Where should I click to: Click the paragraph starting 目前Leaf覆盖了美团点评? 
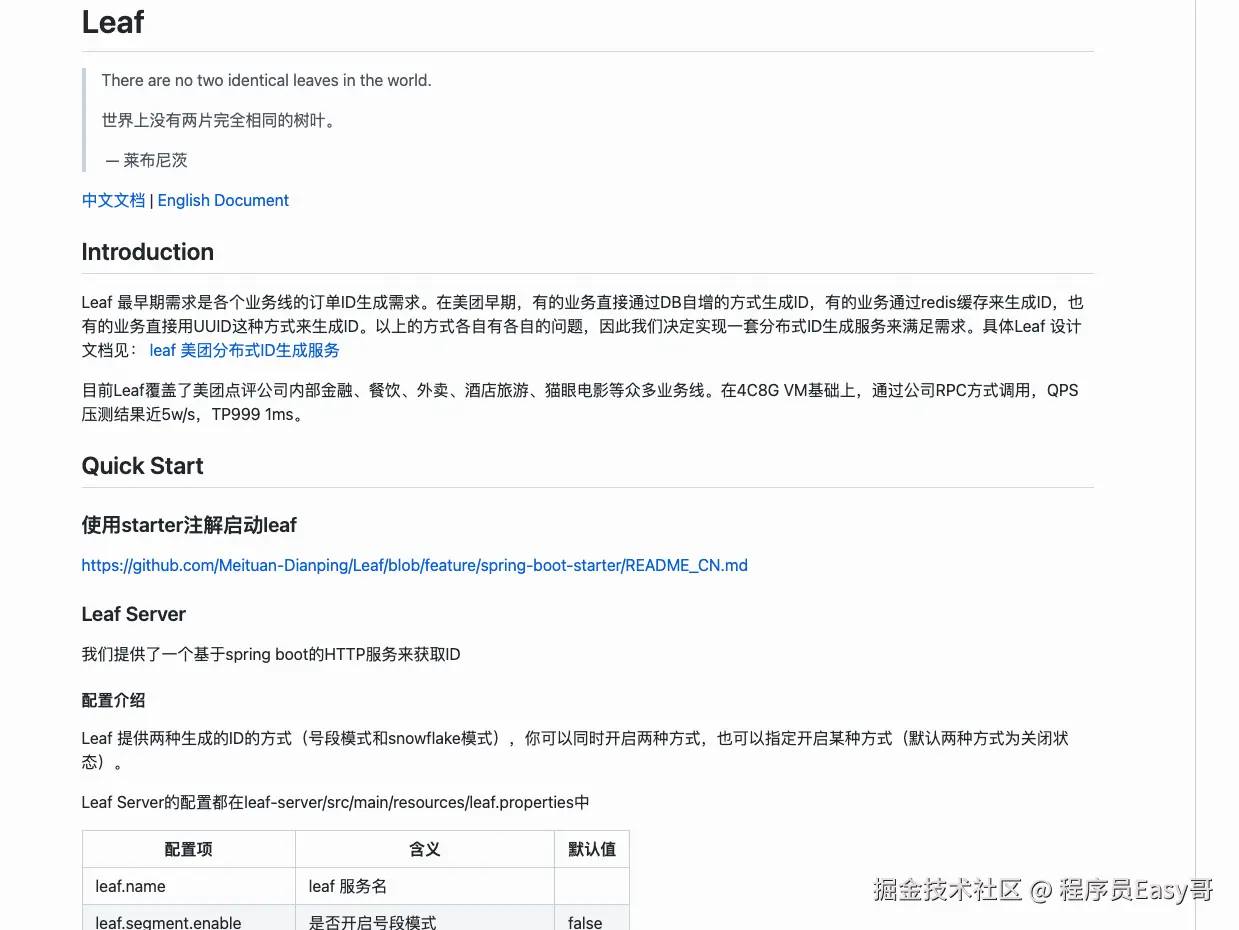(580, 402)
